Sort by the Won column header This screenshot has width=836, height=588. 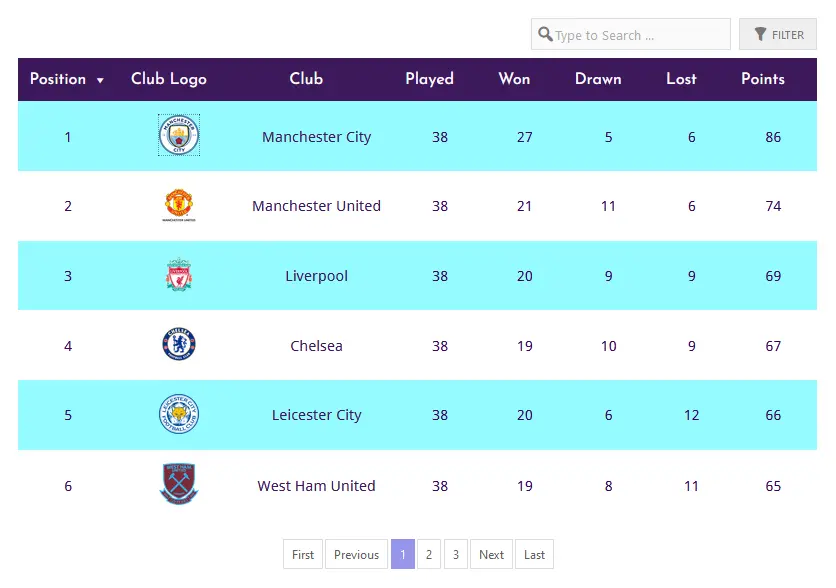tap(514, 79)
